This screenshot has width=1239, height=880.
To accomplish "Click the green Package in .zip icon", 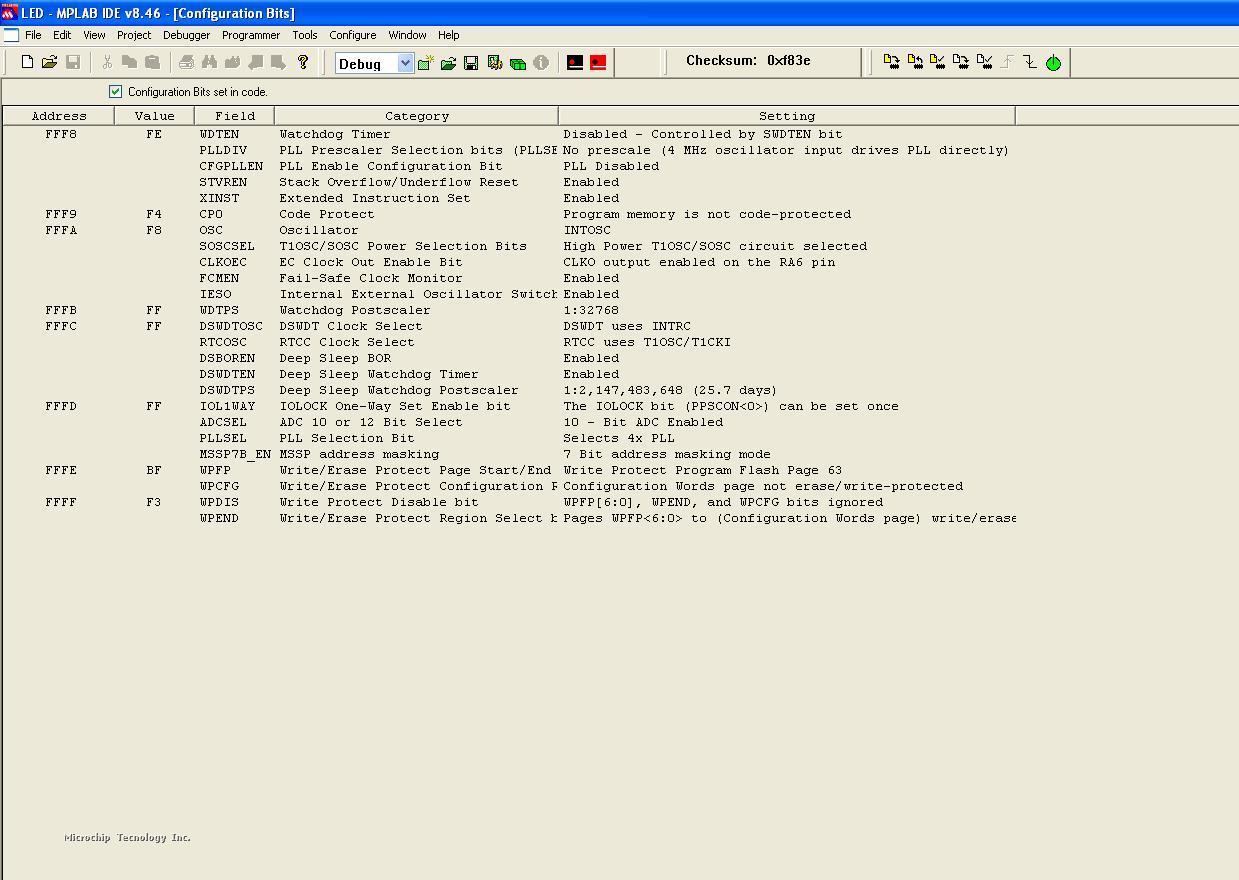I will coord(518,63).
